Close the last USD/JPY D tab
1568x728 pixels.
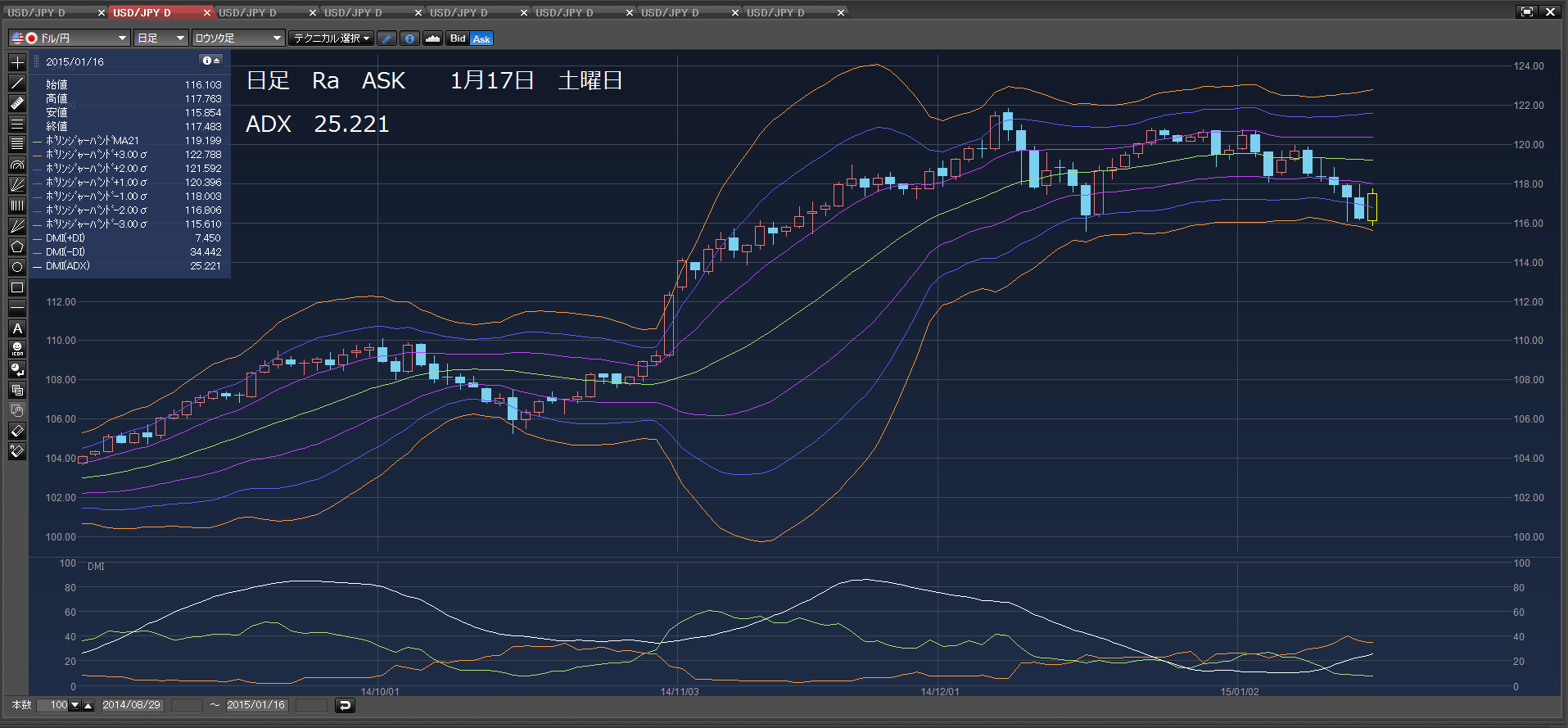pyautogui.click(x=841, y=12)
